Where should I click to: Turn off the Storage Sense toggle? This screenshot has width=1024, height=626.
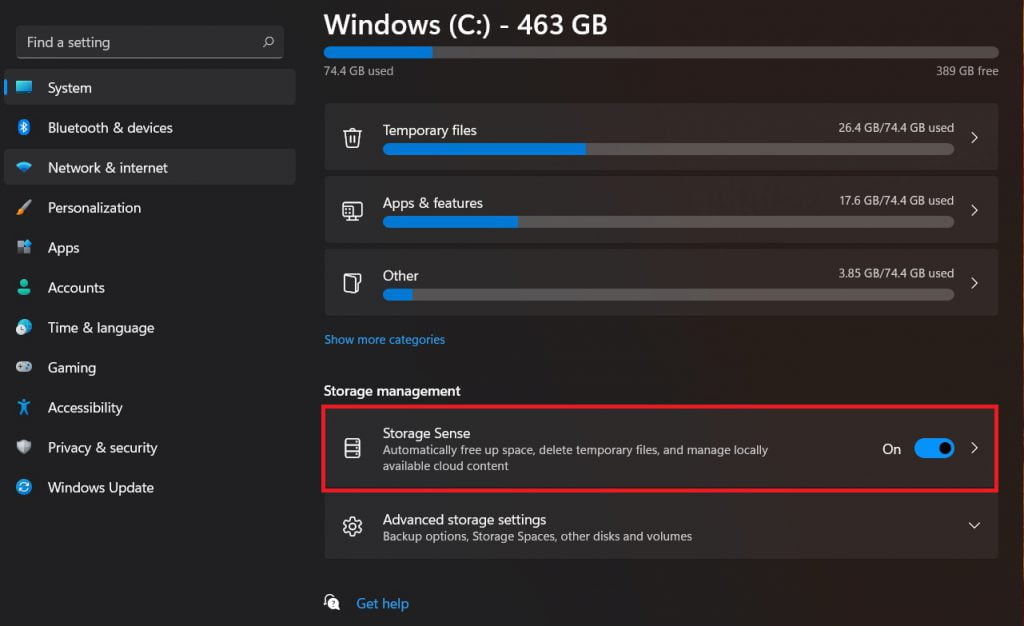click(934, 448)
